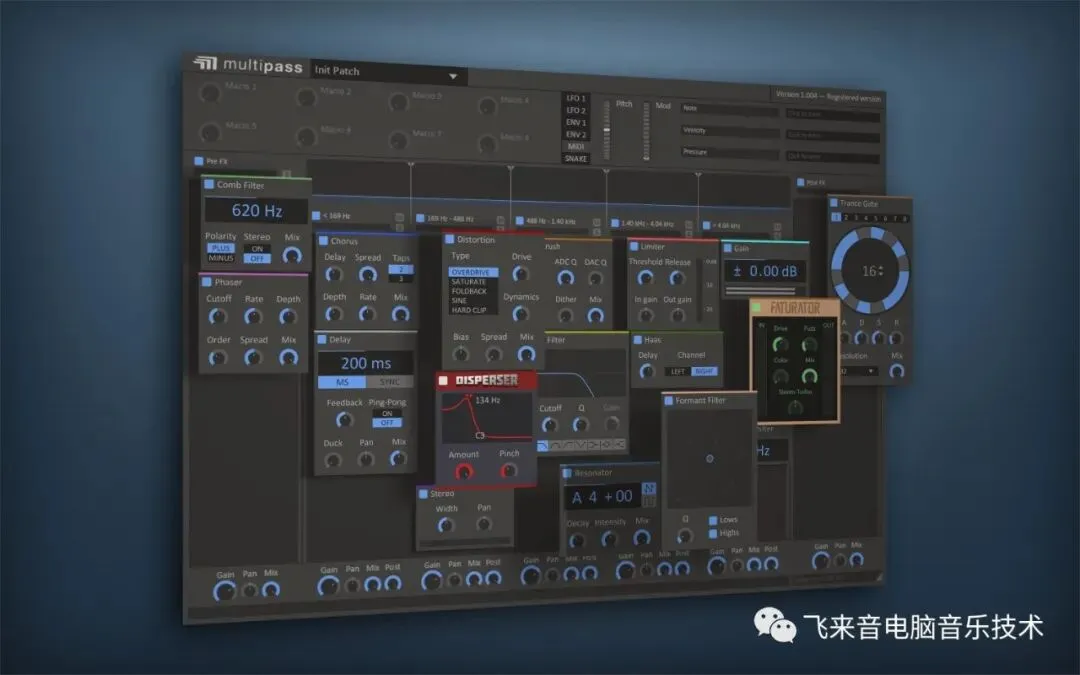This screenshot has height=675, width=1080.
Task: Set Comb Filter polarity to MINUS
Action: (221, 258)
